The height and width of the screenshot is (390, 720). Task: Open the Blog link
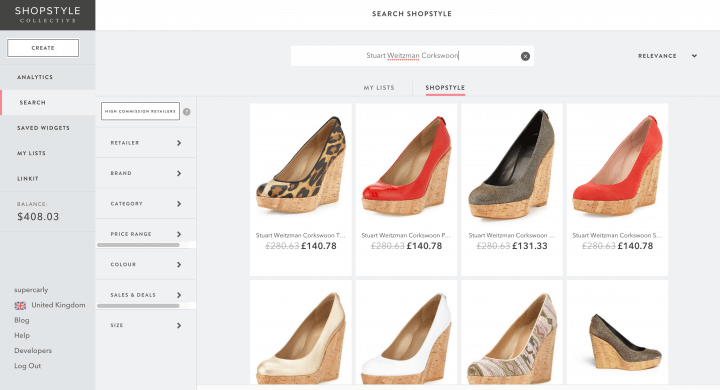[22, 320]
